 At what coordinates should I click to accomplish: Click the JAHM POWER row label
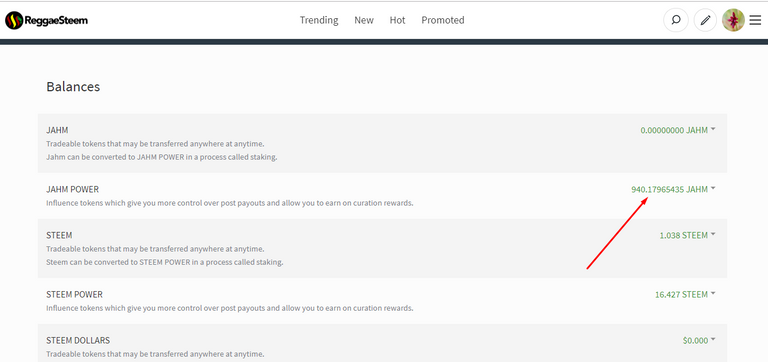pos(72,189)
